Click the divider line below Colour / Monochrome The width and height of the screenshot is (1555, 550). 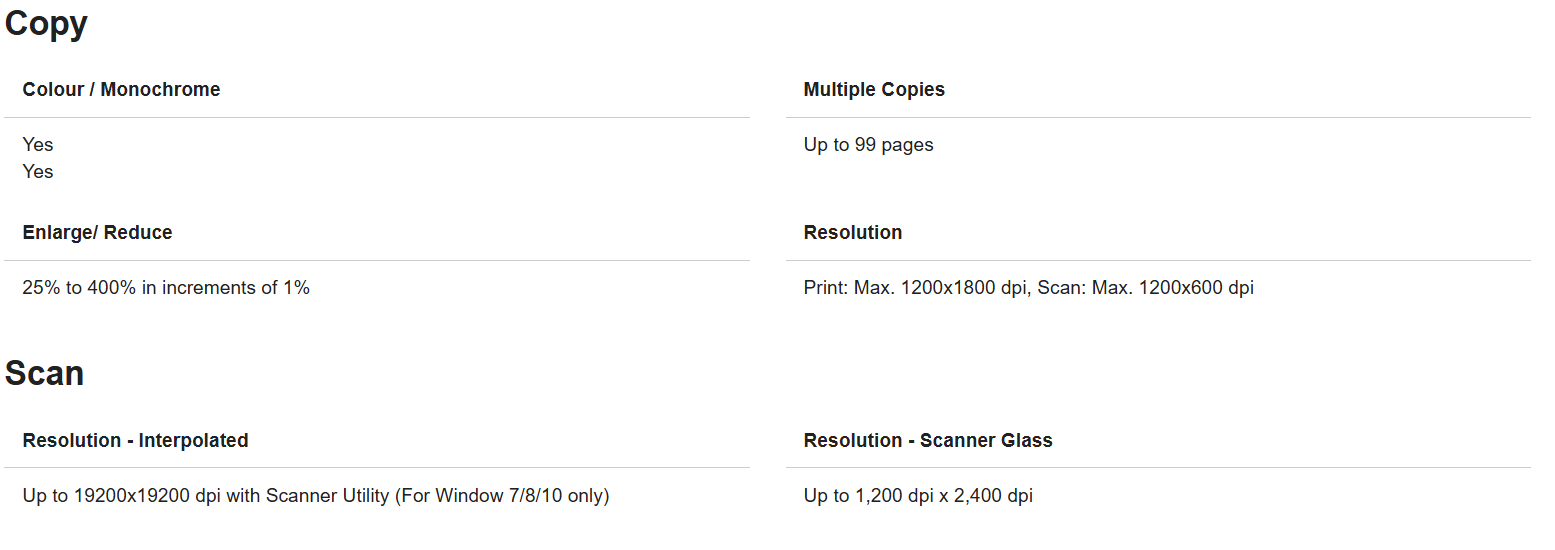pyautogui.click(x=377, y=118)
